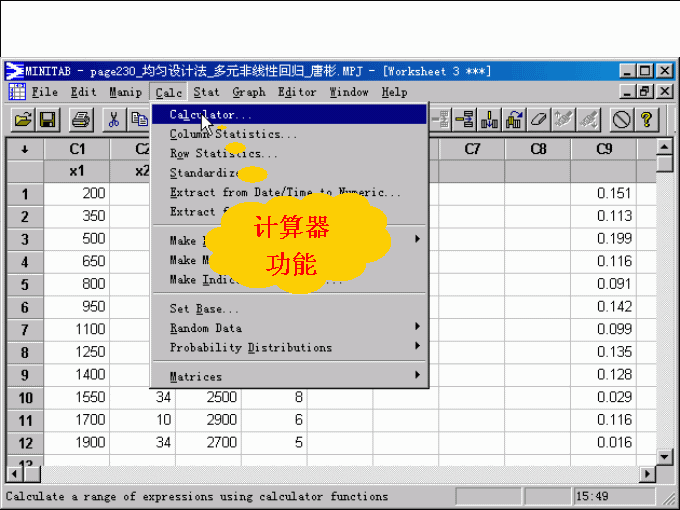Screen dimensions: 680x510
Task: Open the Stat menu
Action: 206,92
